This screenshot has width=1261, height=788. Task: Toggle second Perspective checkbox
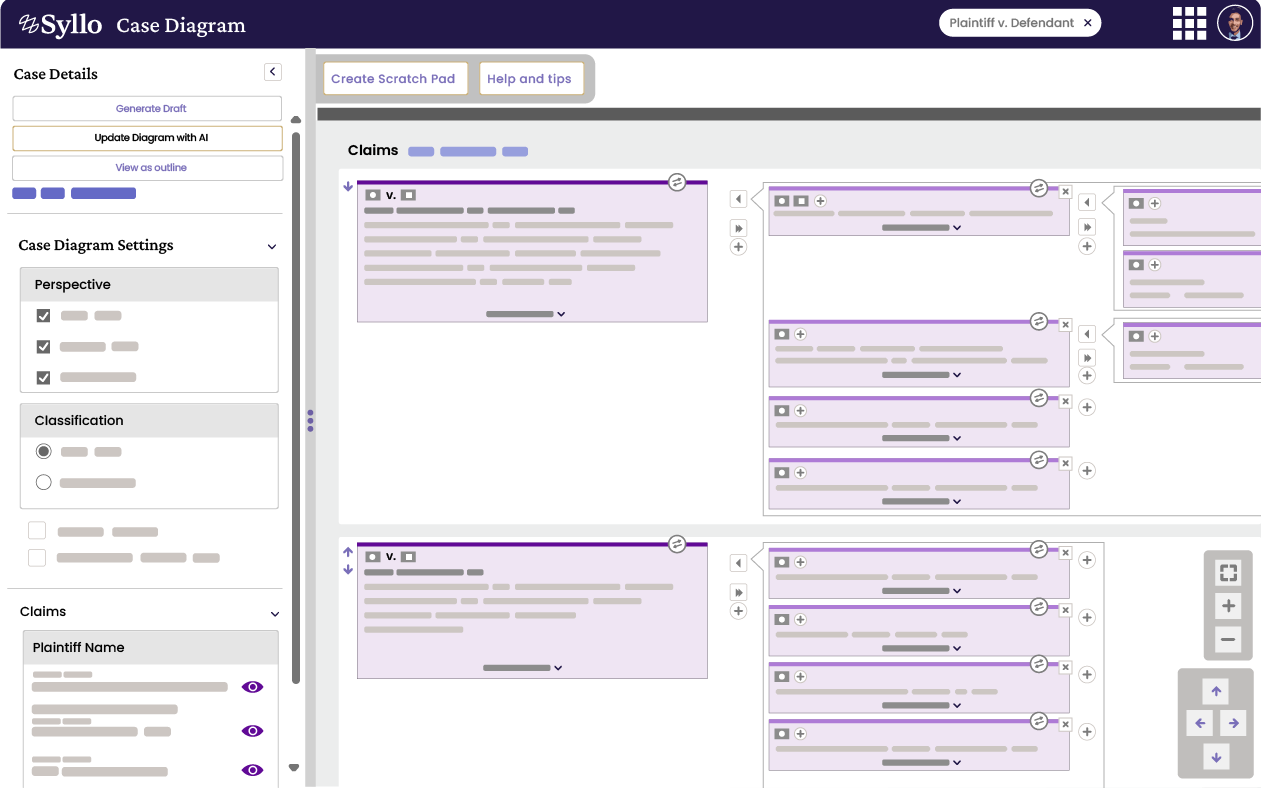point(43,347)
